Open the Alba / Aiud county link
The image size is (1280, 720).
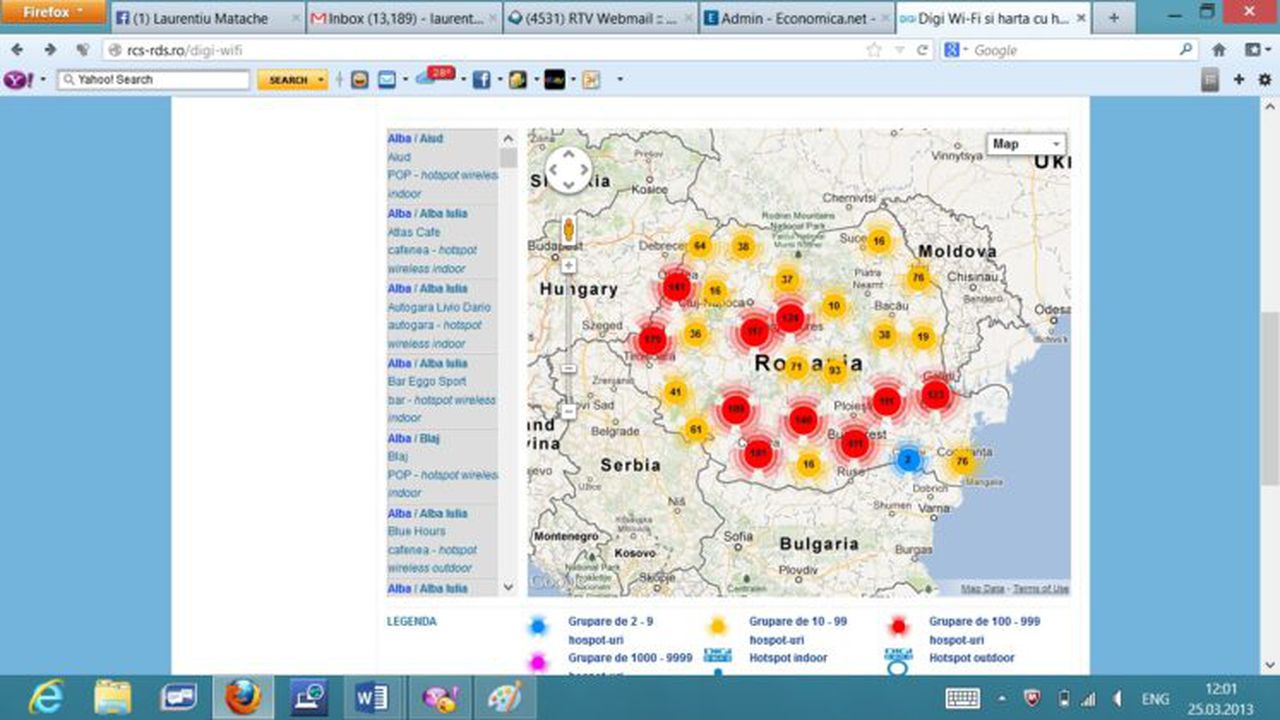coord(415,139)
